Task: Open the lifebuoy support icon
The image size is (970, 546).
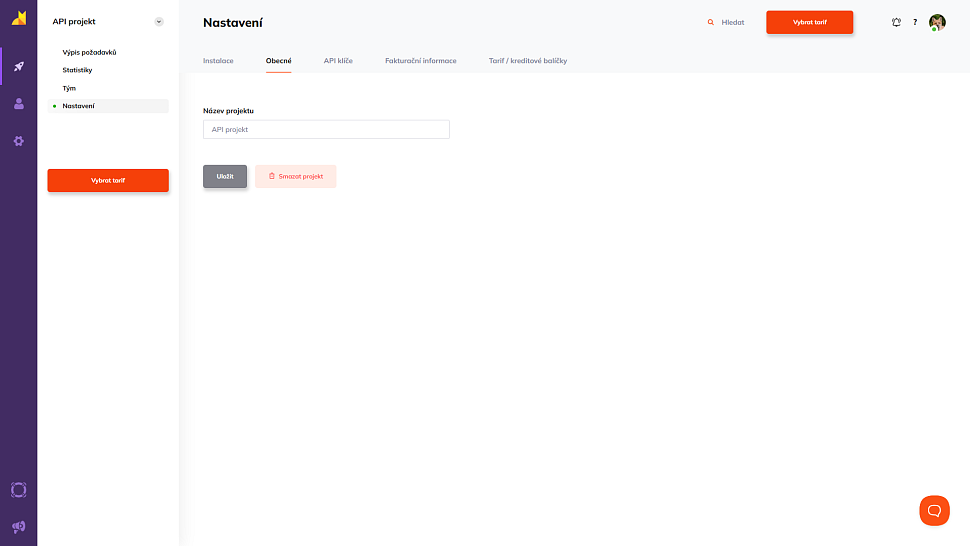Action: 19,490
